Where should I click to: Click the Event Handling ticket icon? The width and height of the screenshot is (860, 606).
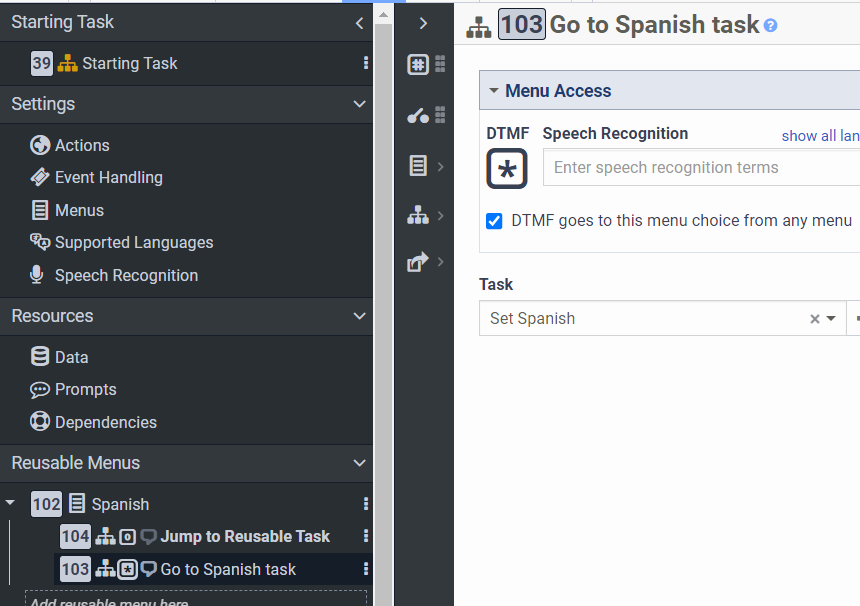click(x=40, y=177)
